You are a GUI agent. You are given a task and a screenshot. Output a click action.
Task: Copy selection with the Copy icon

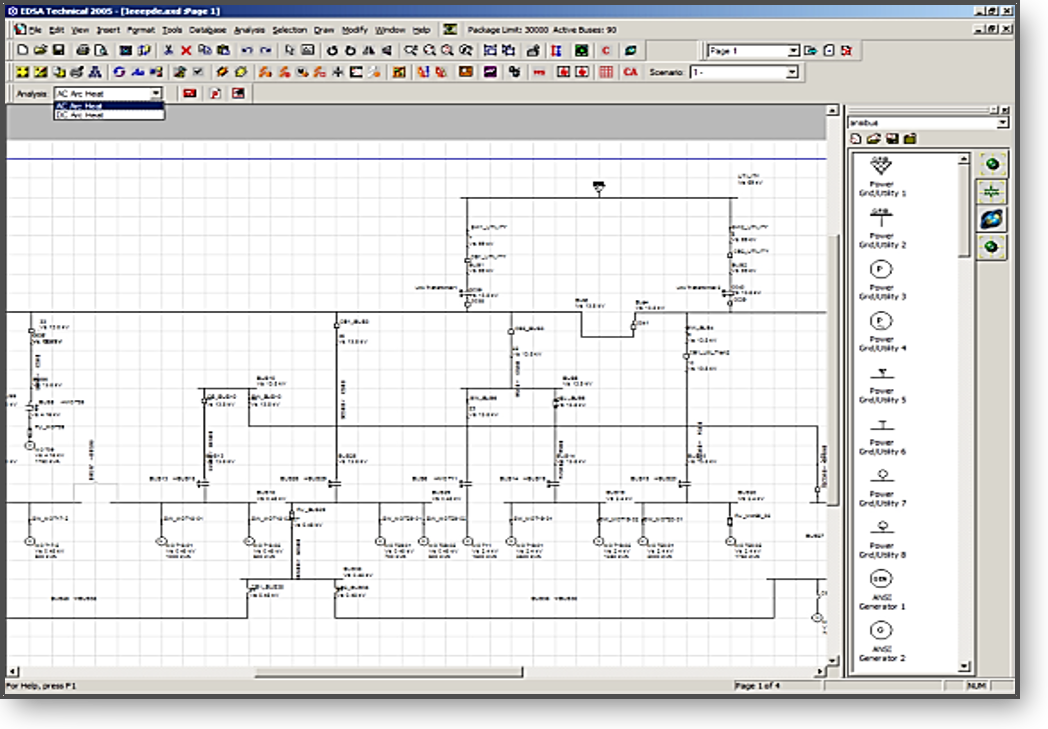[x=205, y=50]
